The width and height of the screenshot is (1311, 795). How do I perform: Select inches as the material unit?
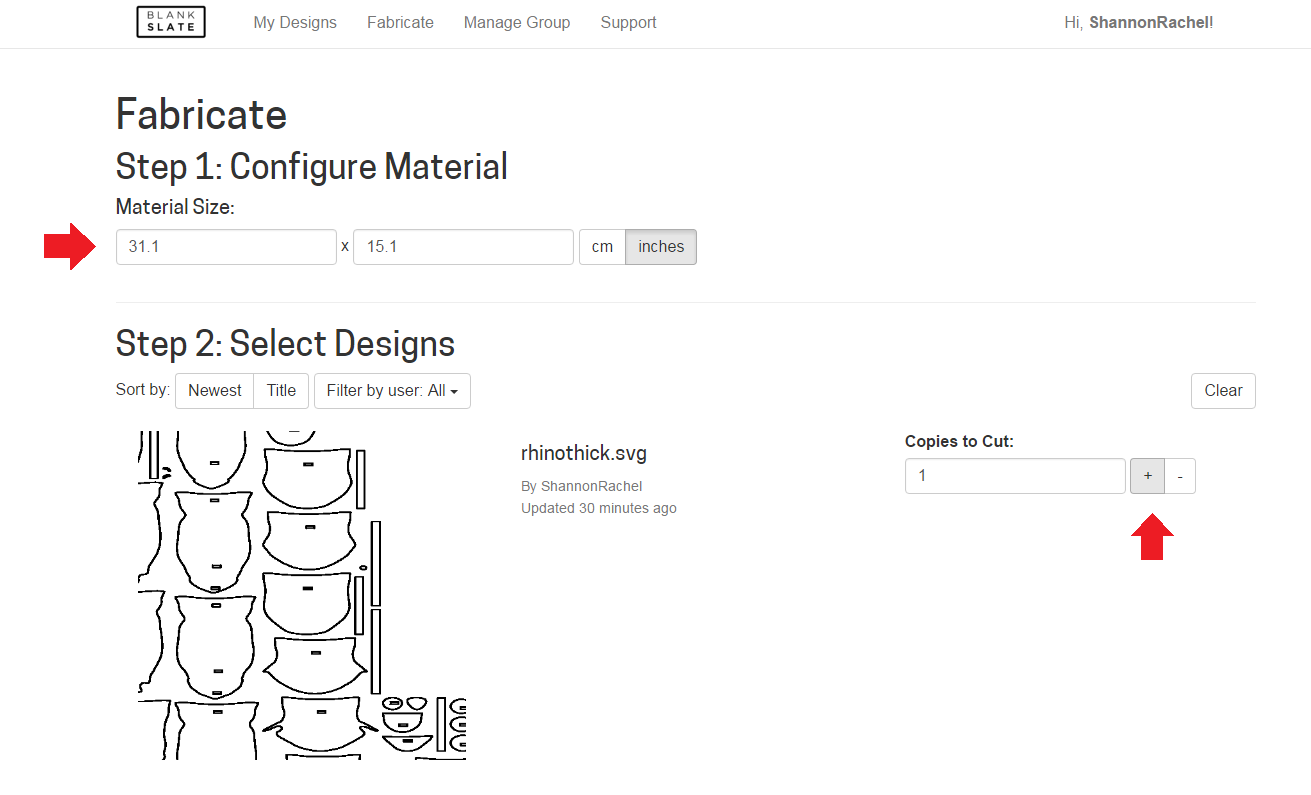[x=660, y=246]
